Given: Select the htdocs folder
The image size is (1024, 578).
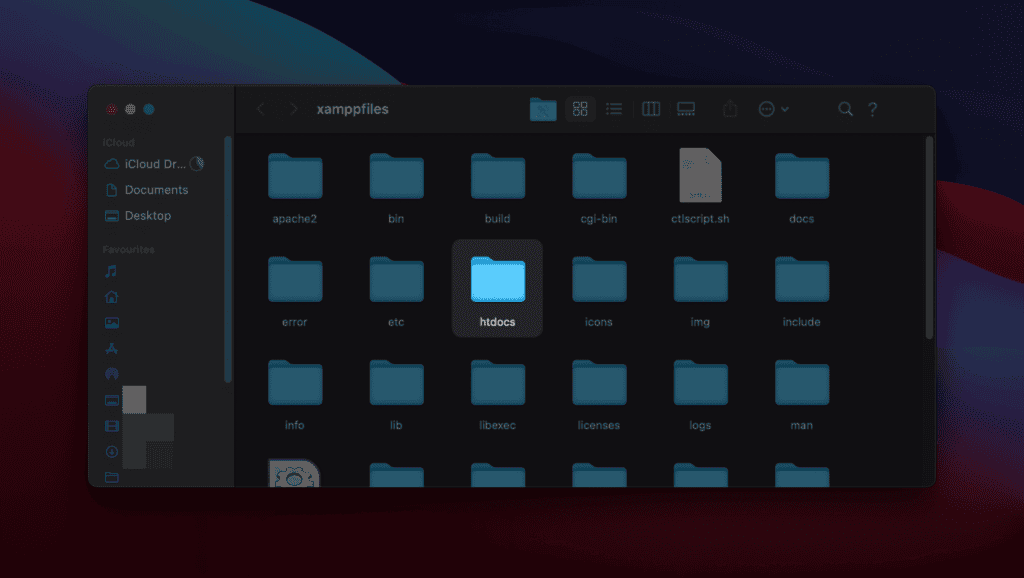Looking at the screenshot, I should [497, 286].
